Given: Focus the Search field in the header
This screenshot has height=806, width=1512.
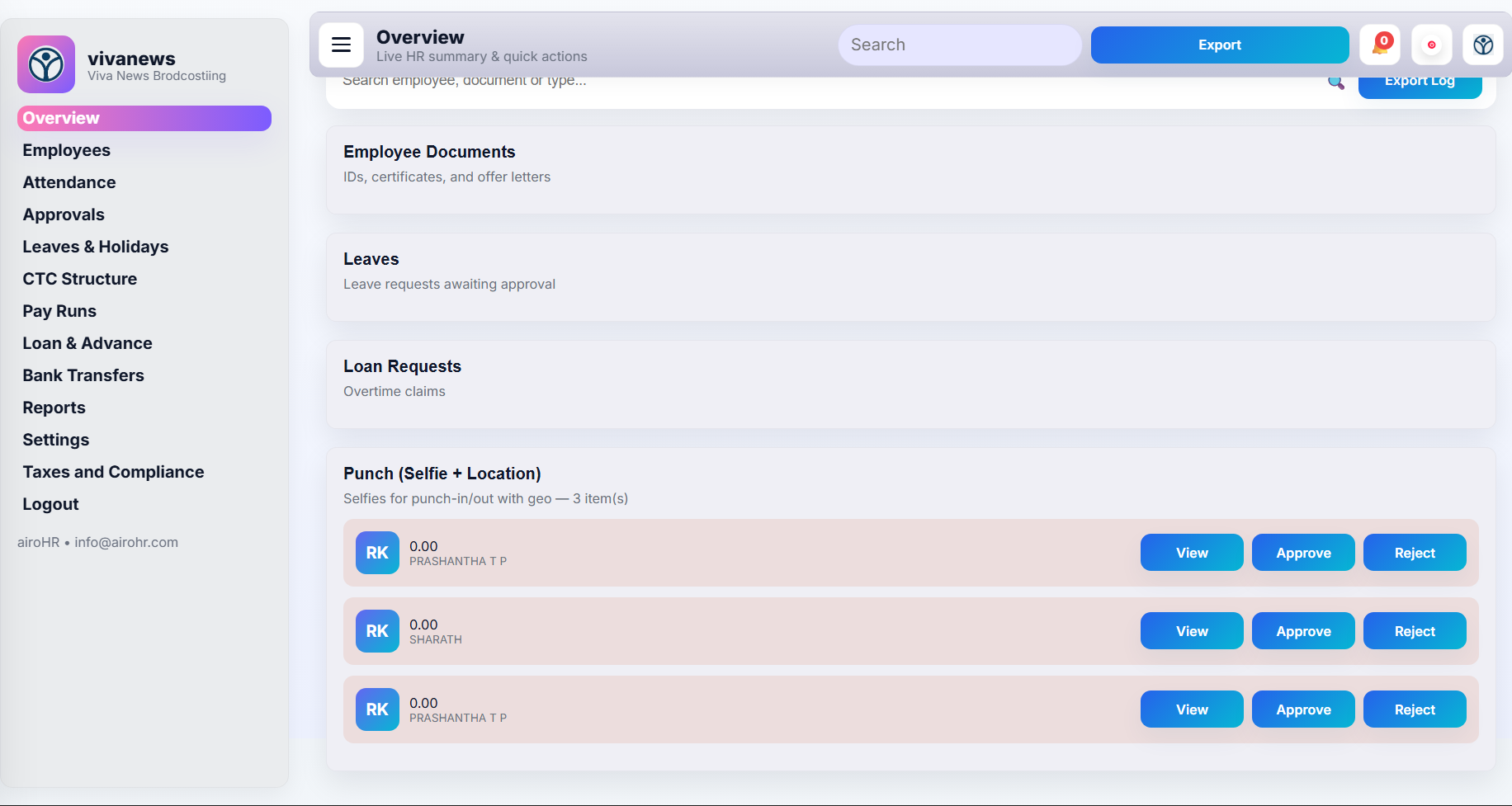Looking at the screenshot, I should click(959, 45).
